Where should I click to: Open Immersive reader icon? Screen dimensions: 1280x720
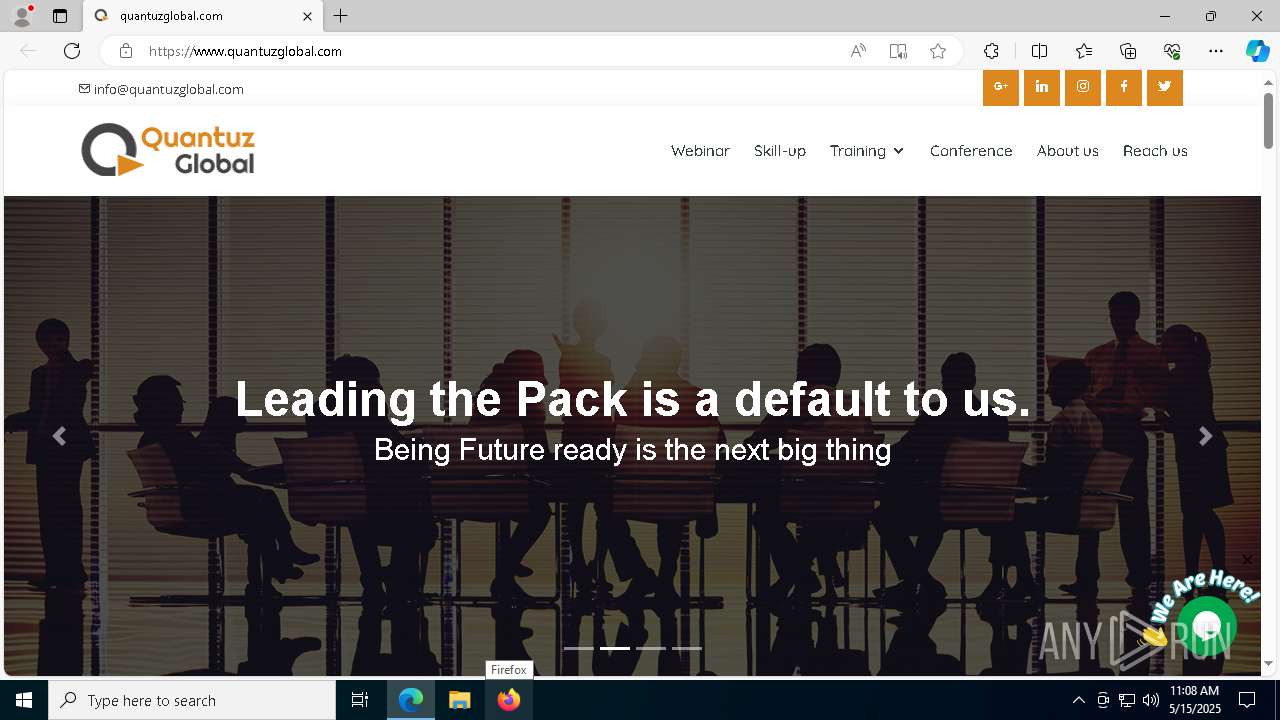898,51
